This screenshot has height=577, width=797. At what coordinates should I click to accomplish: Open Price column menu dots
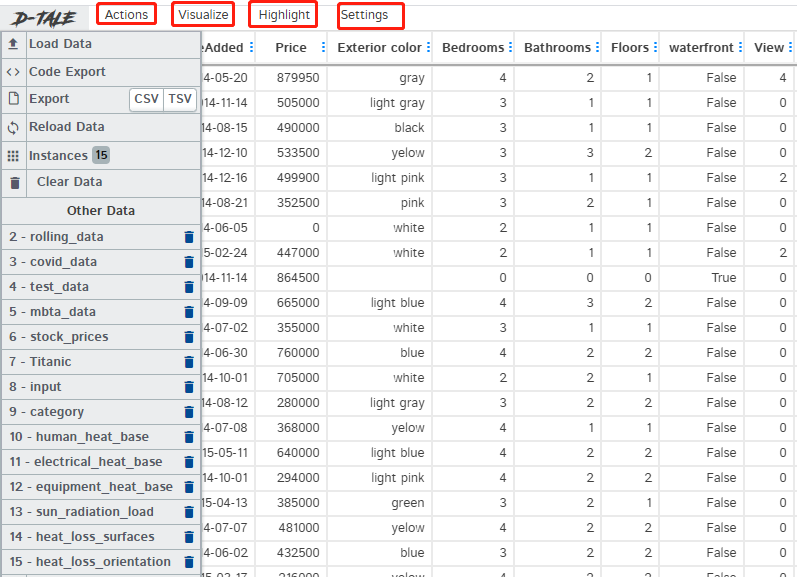point(323,47)
